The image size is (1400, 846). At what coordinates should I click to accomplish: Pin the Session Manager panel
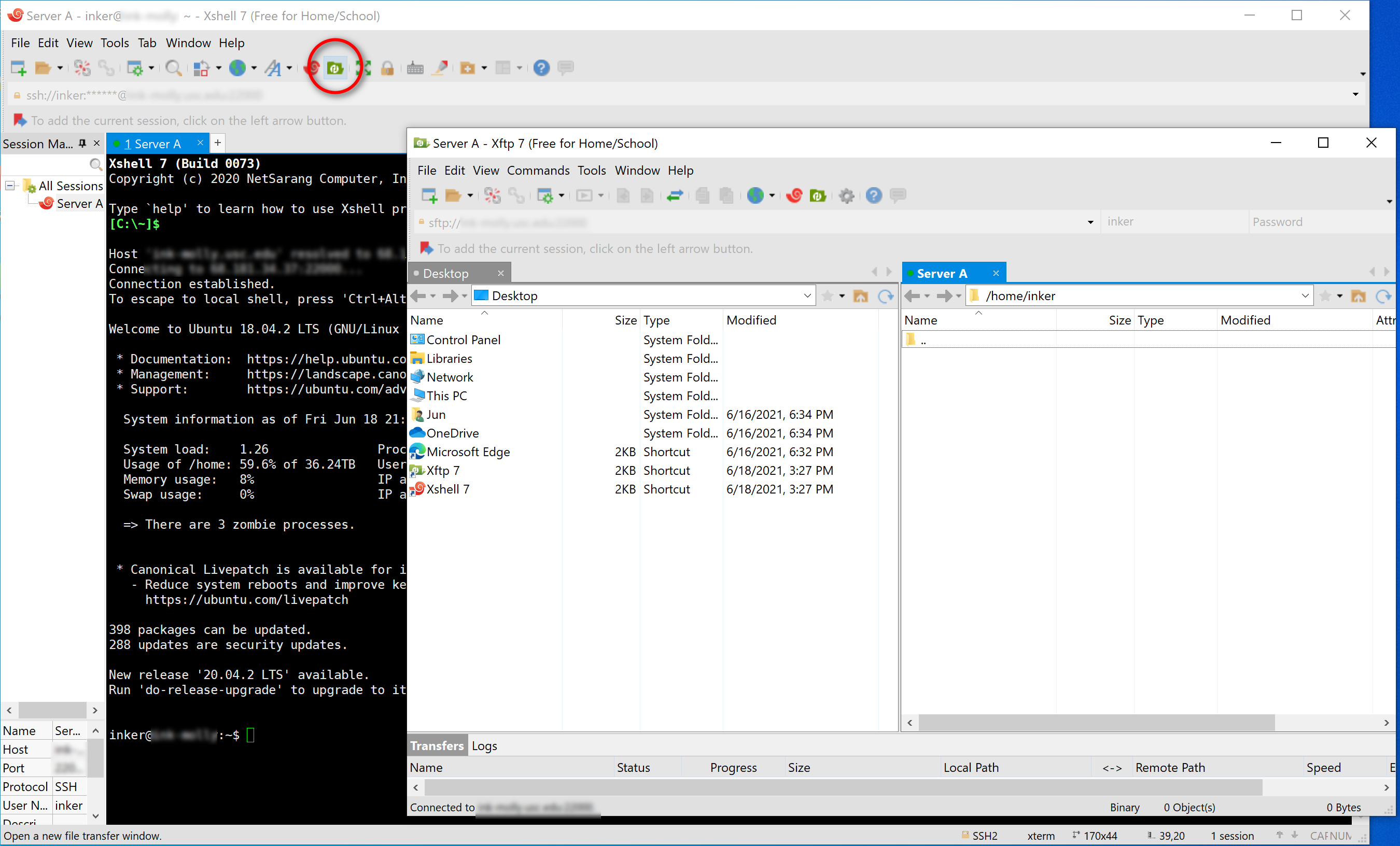pyautogui.click(x=82, y=143)
